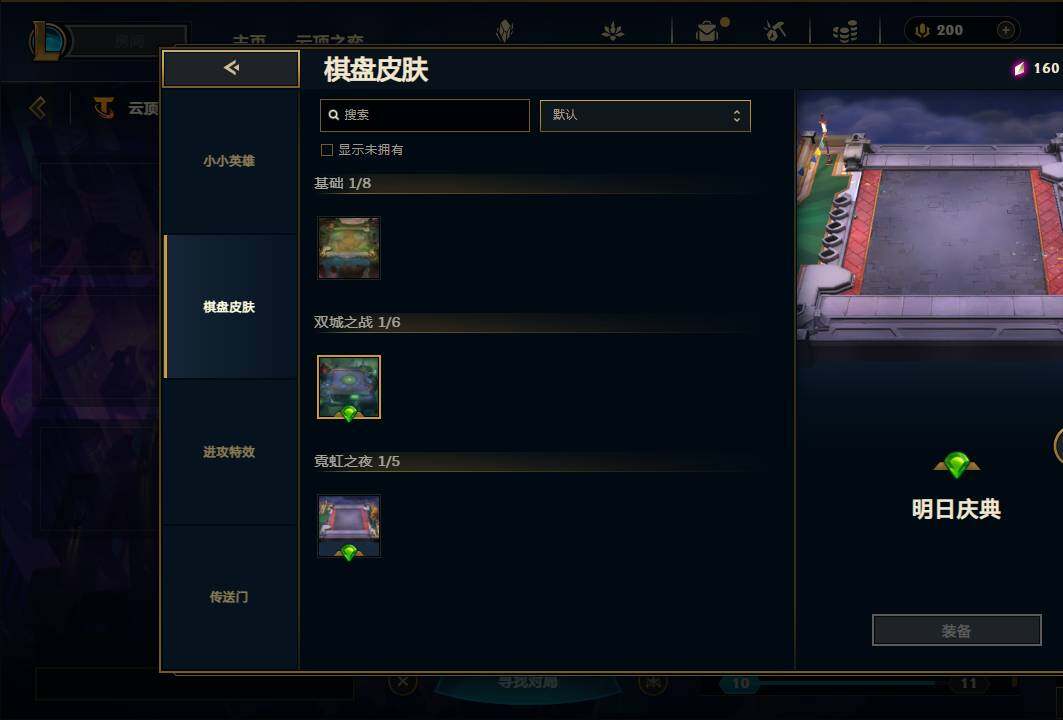
Task: Open the 传送门 tab
Action: (x=230, y=597)
